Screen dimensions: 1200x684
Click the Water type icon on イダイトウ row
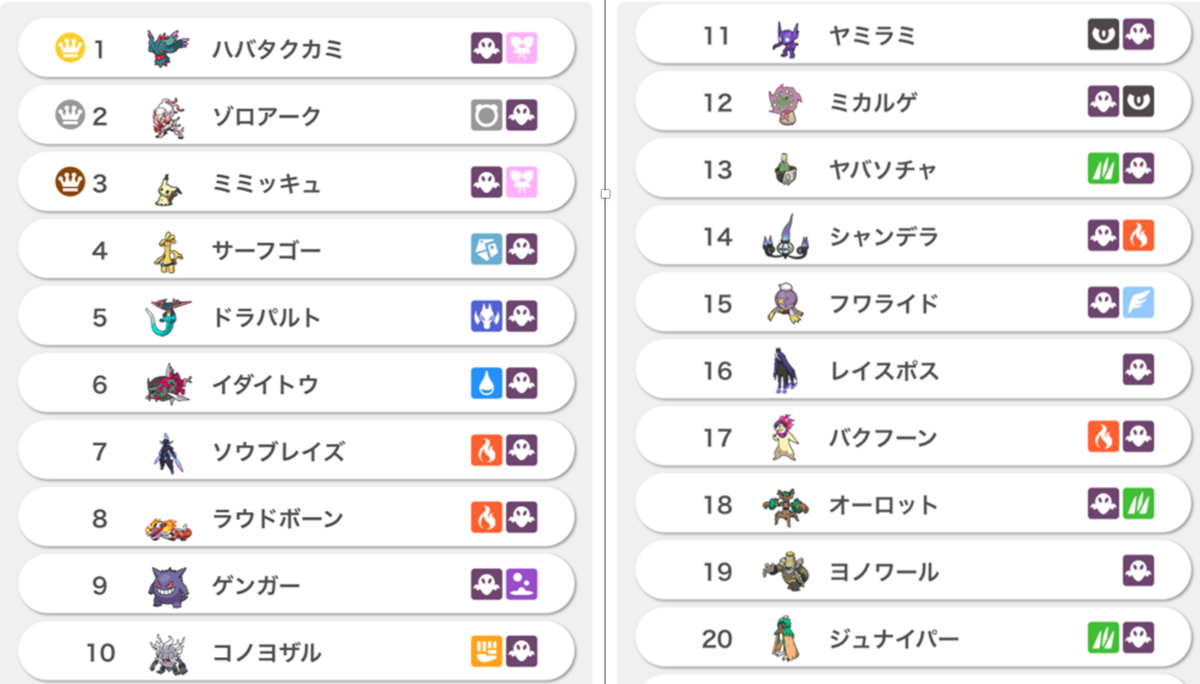pyautogui.click(x=487, y=383)
